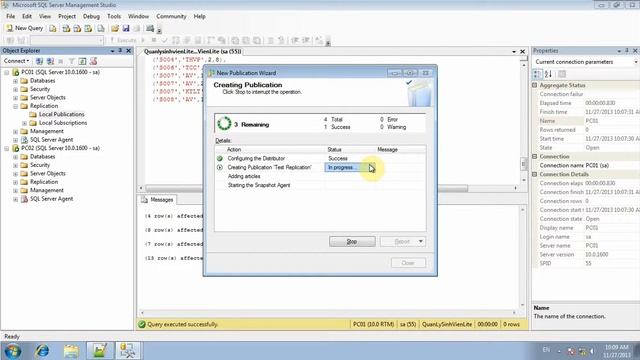Open File Explorer from taskbar
Viewport: 640px width, 360px height.
pos(71,351)
